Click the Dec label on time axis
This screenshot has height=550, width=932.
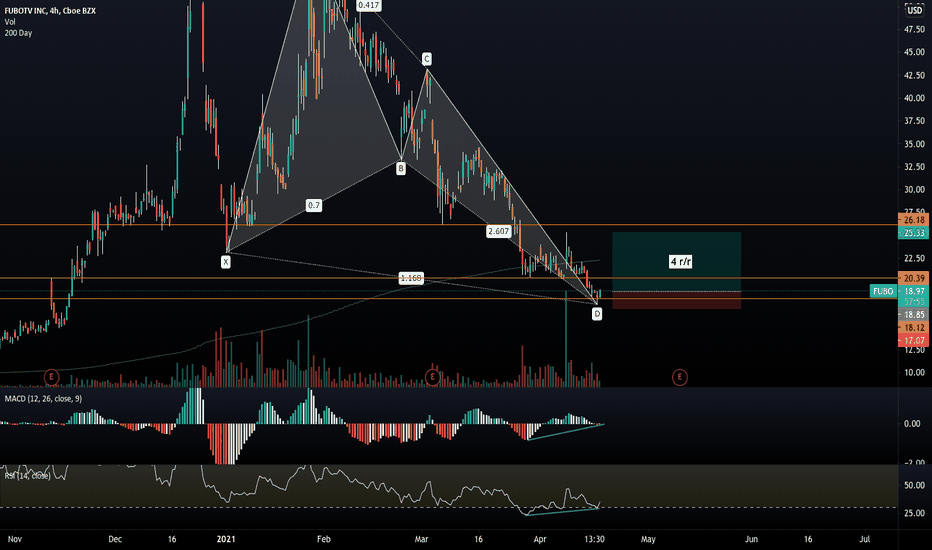115,539
